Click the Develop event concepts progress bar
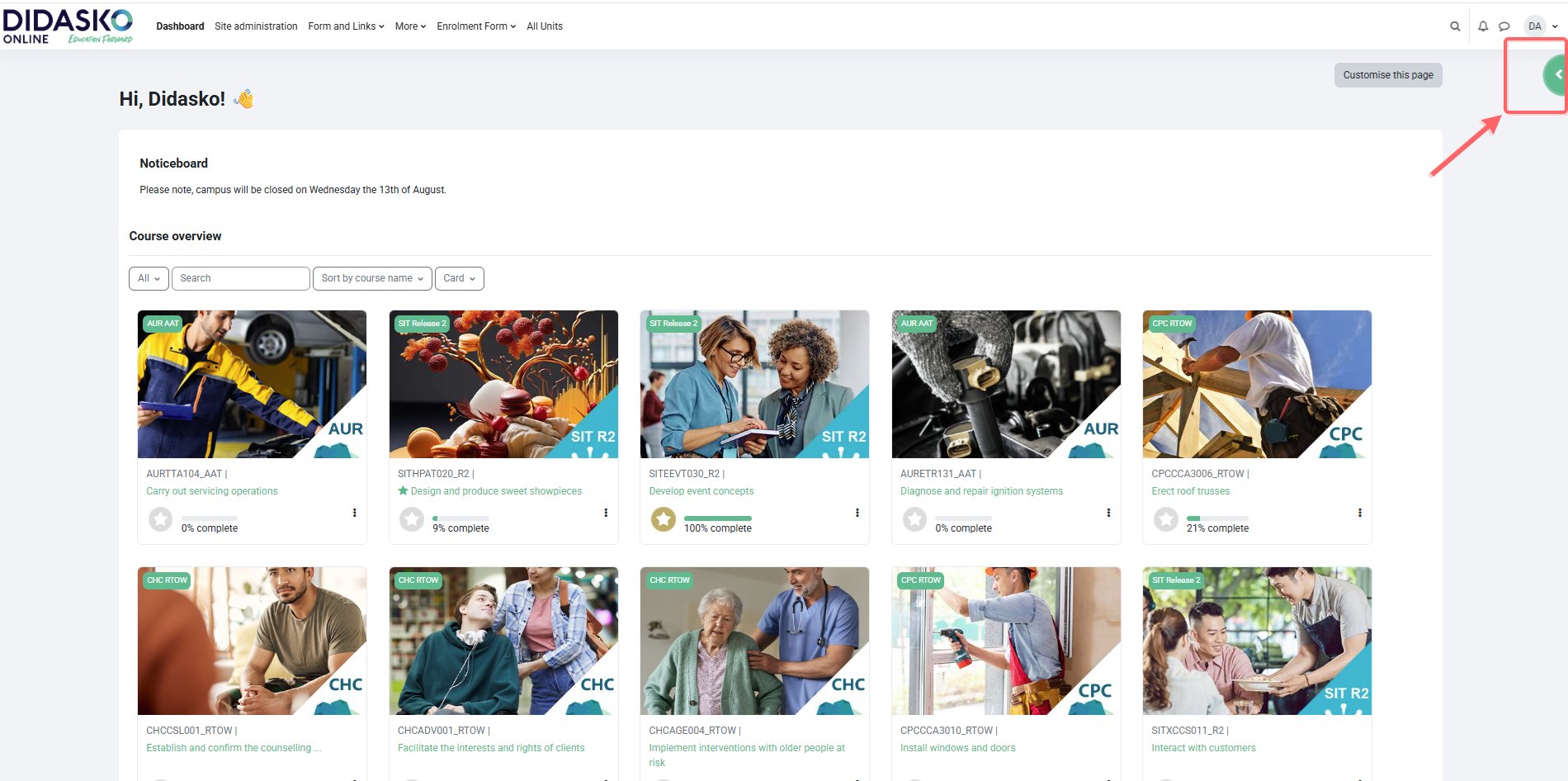 coord(717,518)
